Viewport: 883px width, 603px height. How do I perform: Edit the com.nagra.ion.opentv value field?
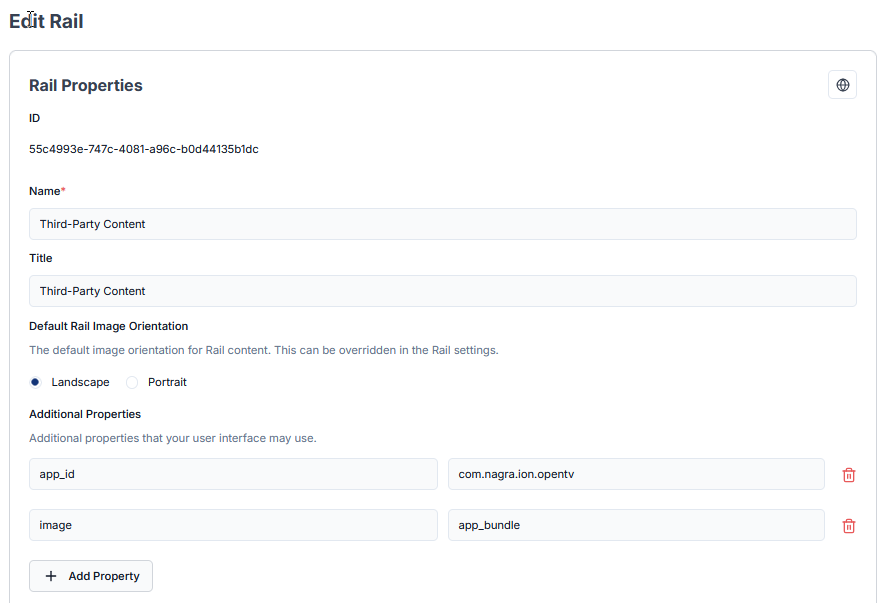635,474
